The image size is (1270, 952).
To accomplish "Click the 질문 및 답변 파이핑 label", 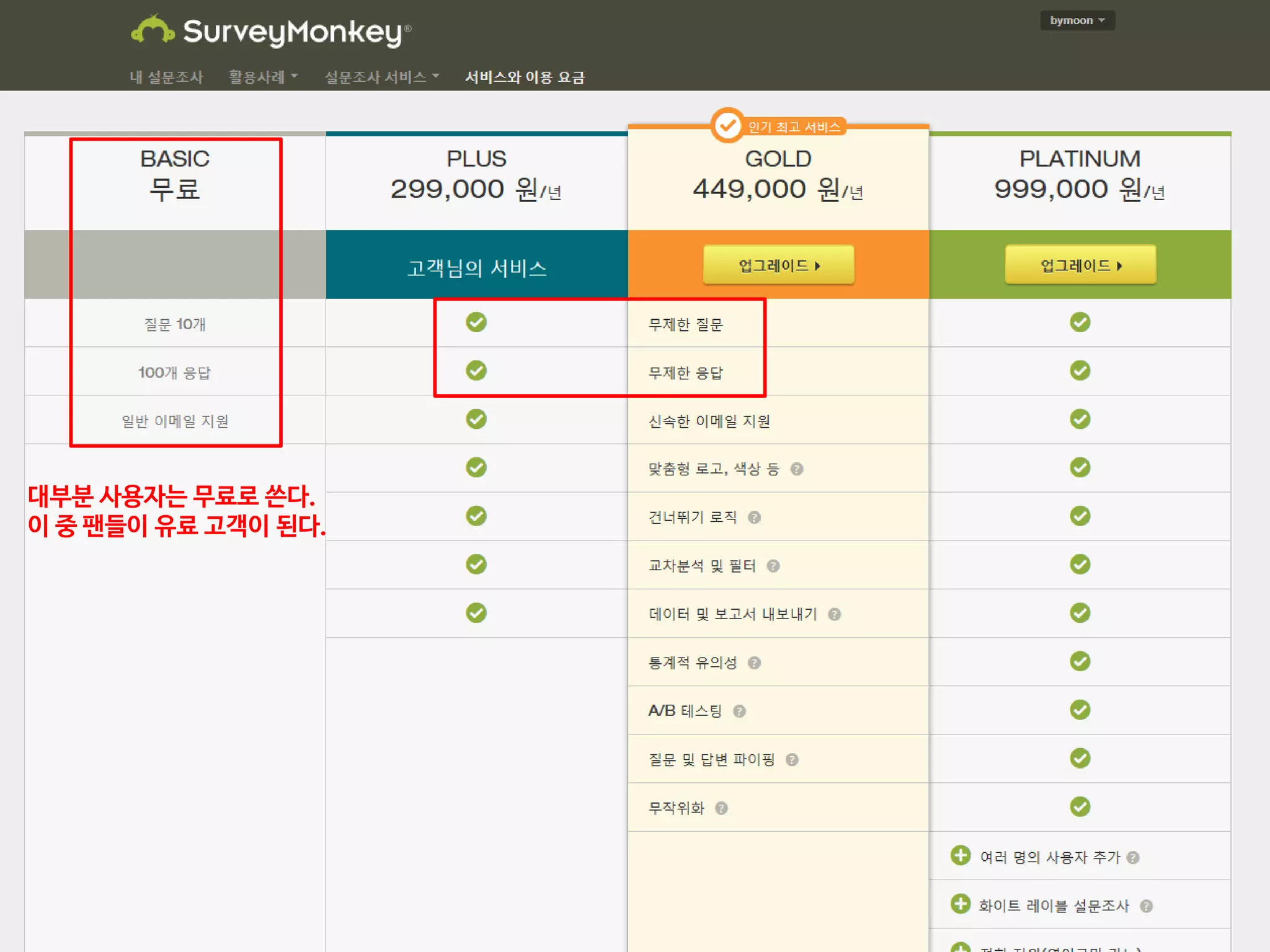I will (x=712, y=760).
